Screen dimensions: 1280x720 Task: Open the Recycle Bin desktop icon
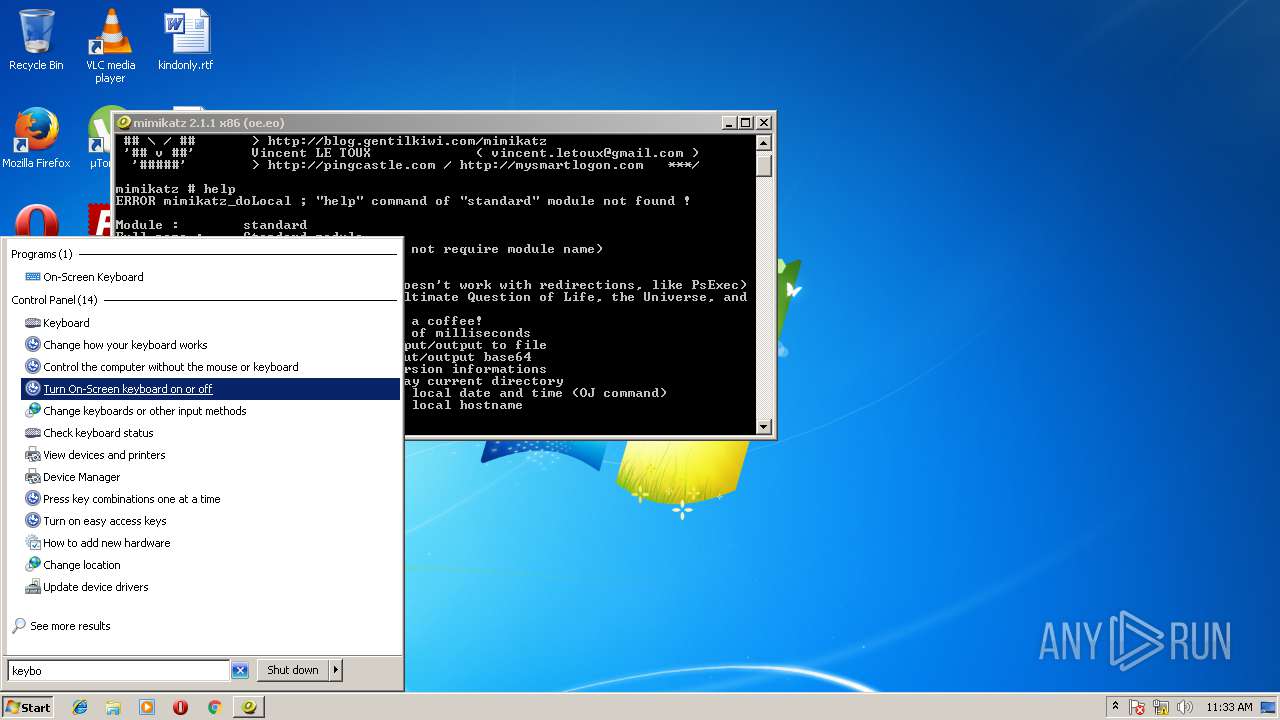point(36,40)
